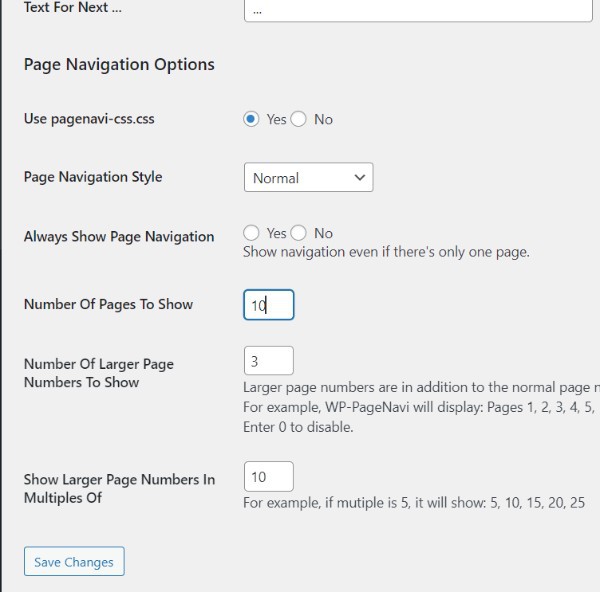The width and height of the screenshot is (600, 592).
Task: Click the Show Larger Page Numbers In Multiples Of field
Action: pos(269,476)
